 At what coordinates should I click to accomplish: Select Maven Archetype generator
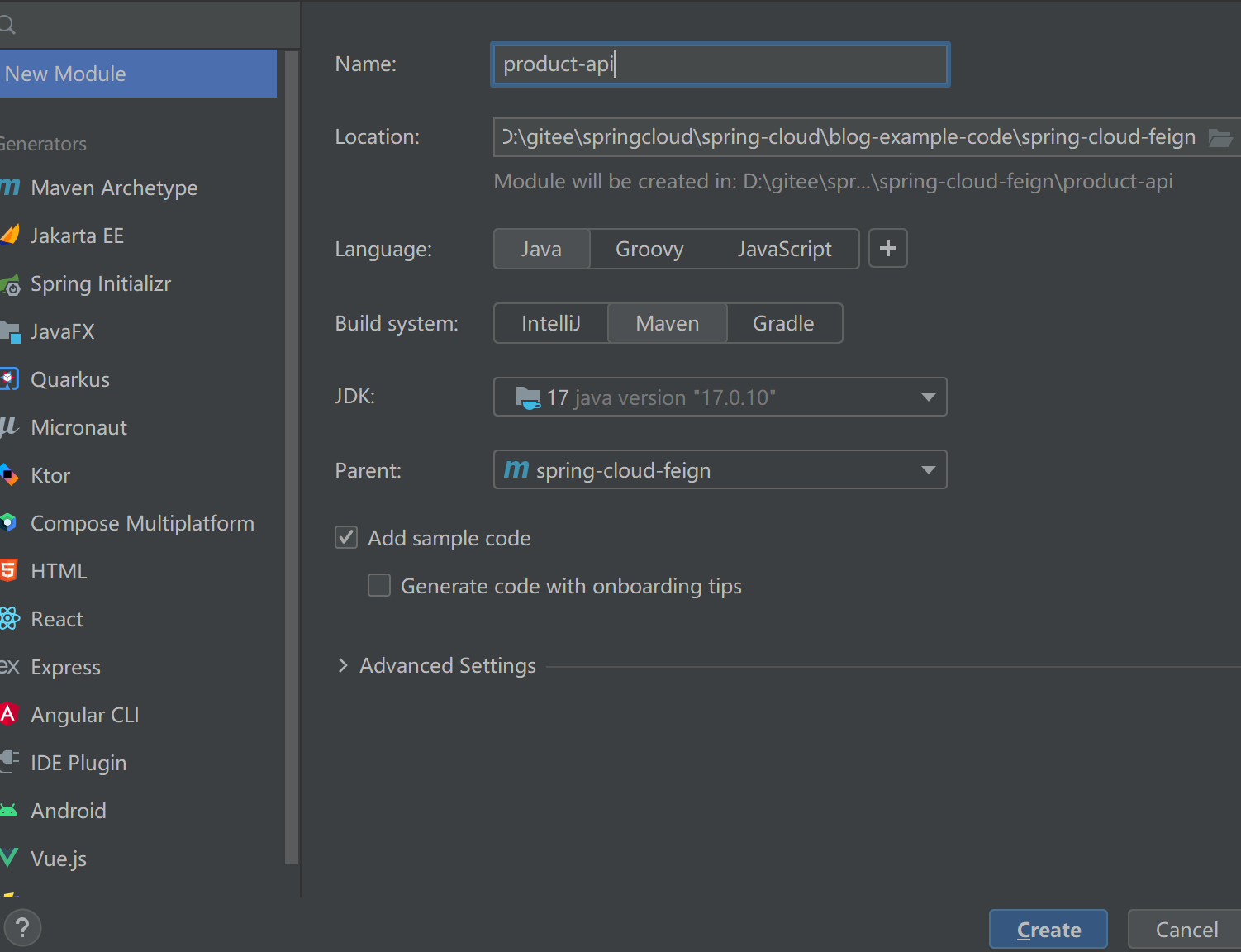coord(138,188)
